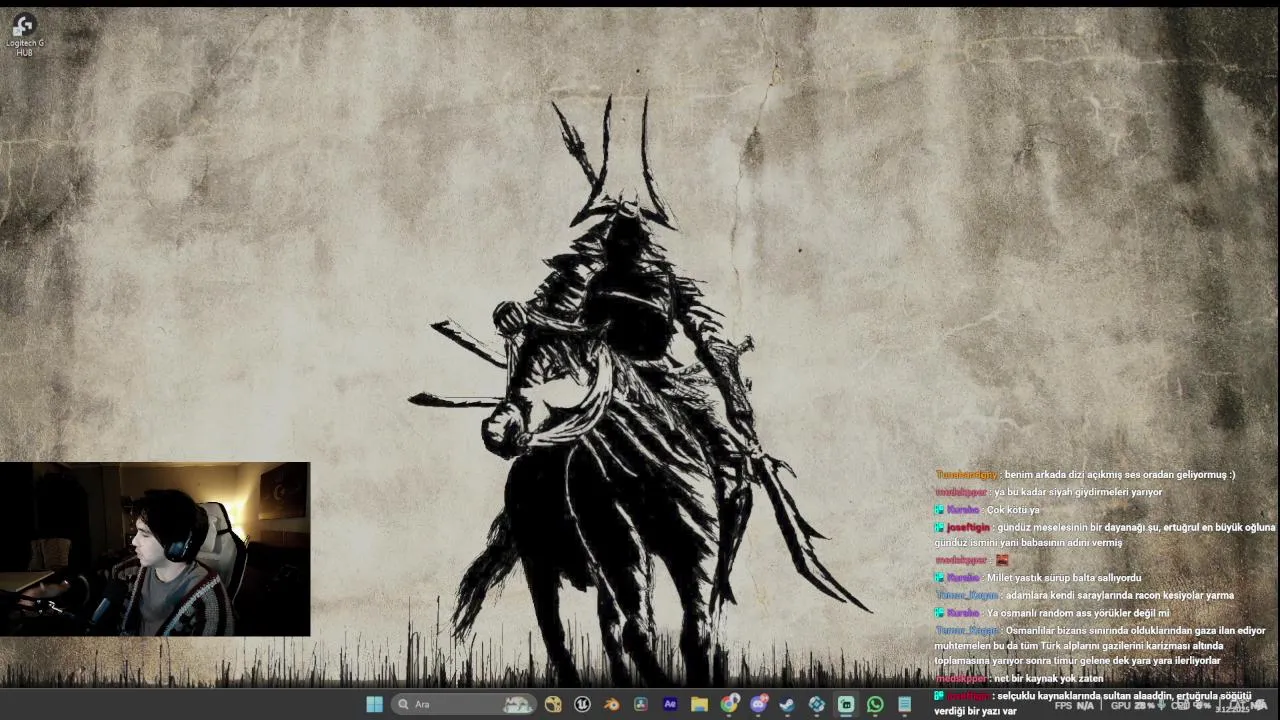1280x720 pixels.
Task: Click the emote image in the chat overlay
Action: [1002, 560]
